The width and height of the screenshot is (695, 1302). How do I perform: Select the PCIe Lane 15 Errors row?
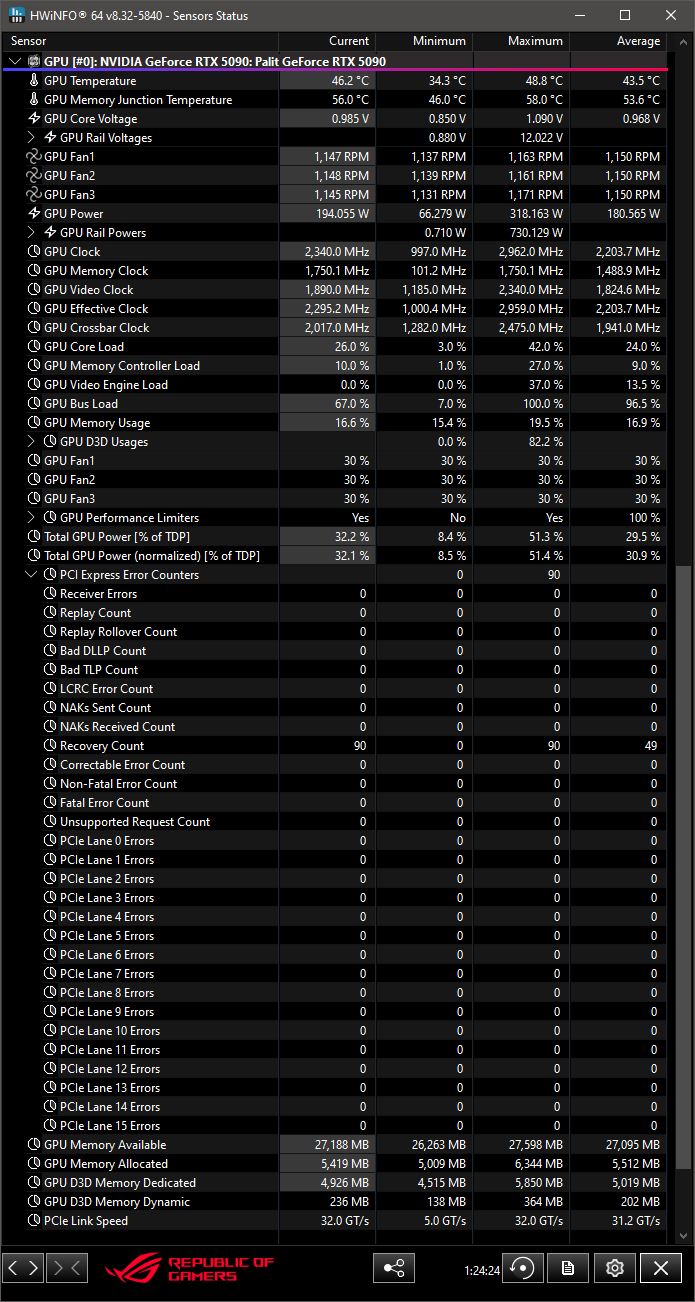coord(334,1126)
